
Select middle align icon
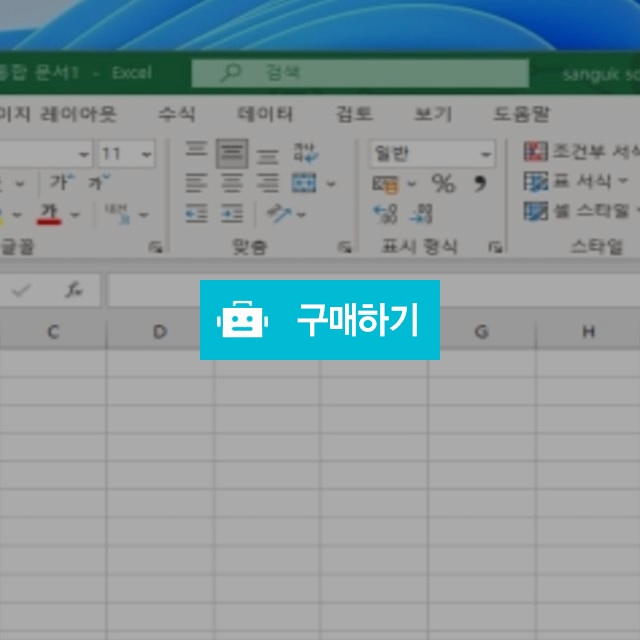[x=232, y=153]
